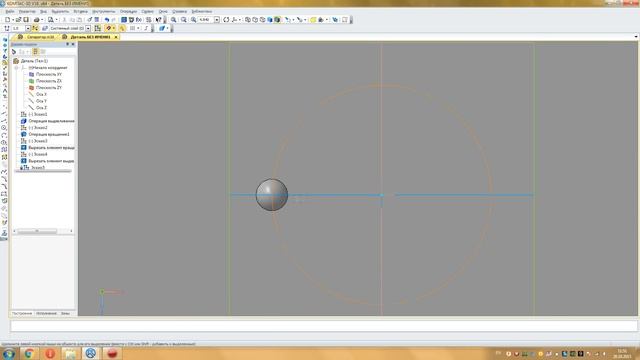Click the rebuild/refresh view icon
Screen dimensions: 640x360
(x=226, y=20)
